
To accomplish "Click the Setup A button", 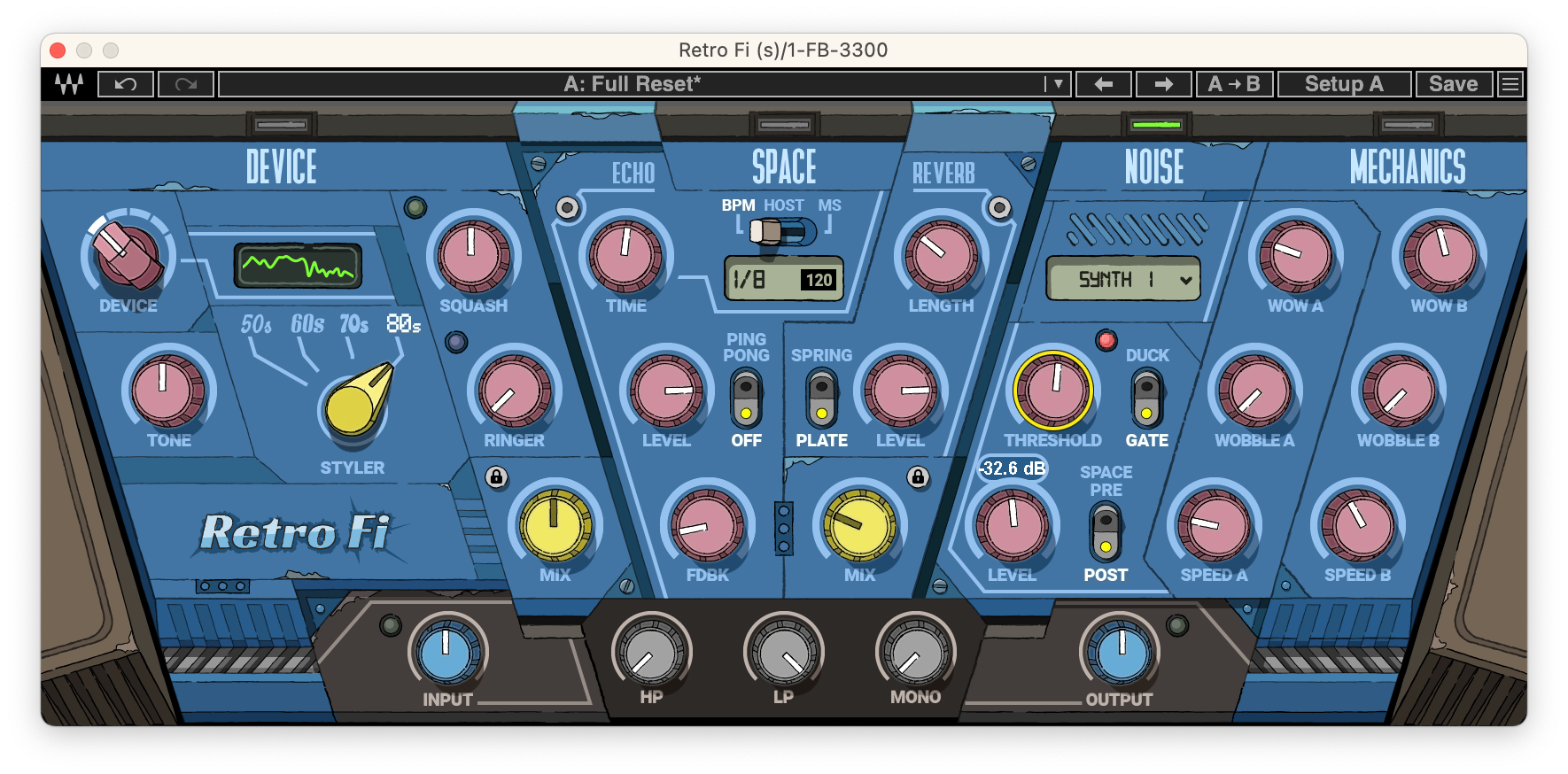I will point(1344,84).
